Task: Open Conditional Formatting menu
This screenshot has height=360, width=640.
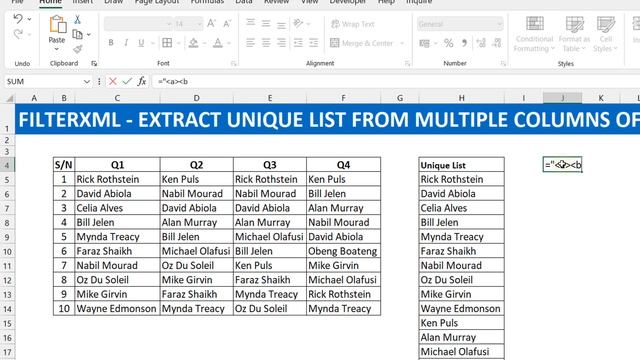Action: [x=534, y=34]
